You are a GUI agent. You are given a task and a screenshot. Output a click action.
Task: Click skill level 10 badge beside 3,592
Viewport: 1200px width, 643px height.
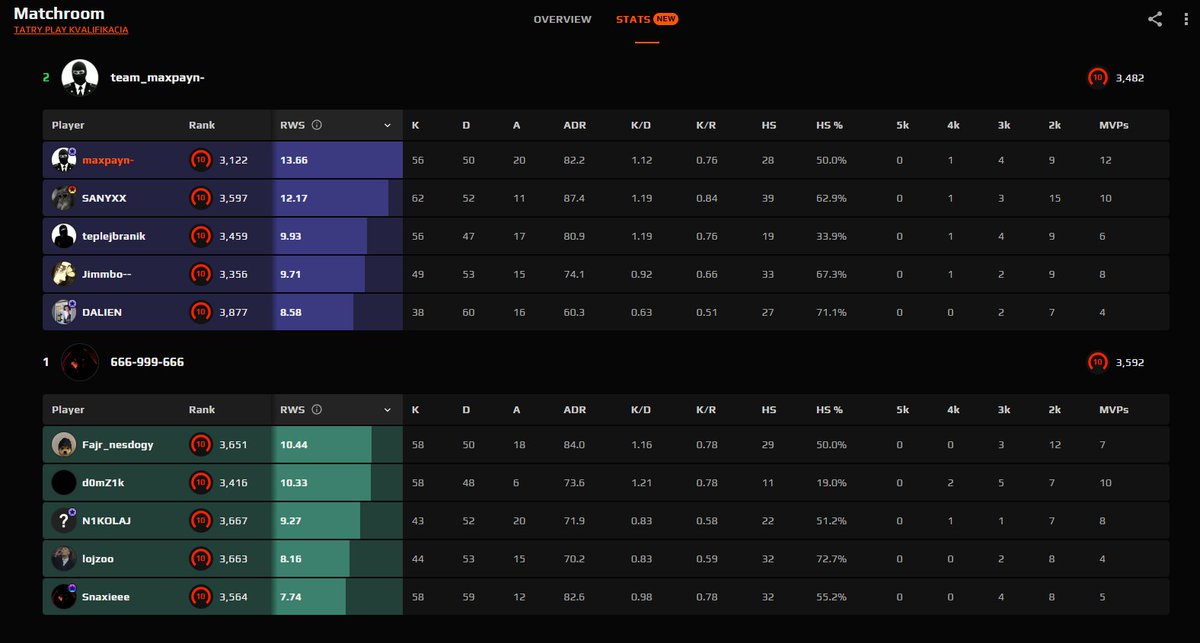click(1097, 361)
